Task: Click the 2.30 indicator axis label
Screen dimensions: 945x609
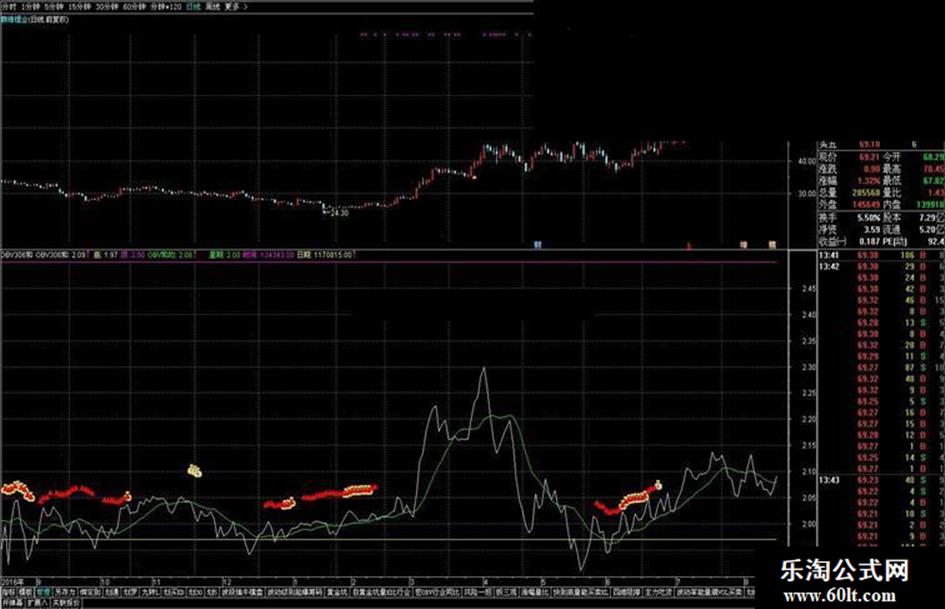Action: tap(809, 367)
